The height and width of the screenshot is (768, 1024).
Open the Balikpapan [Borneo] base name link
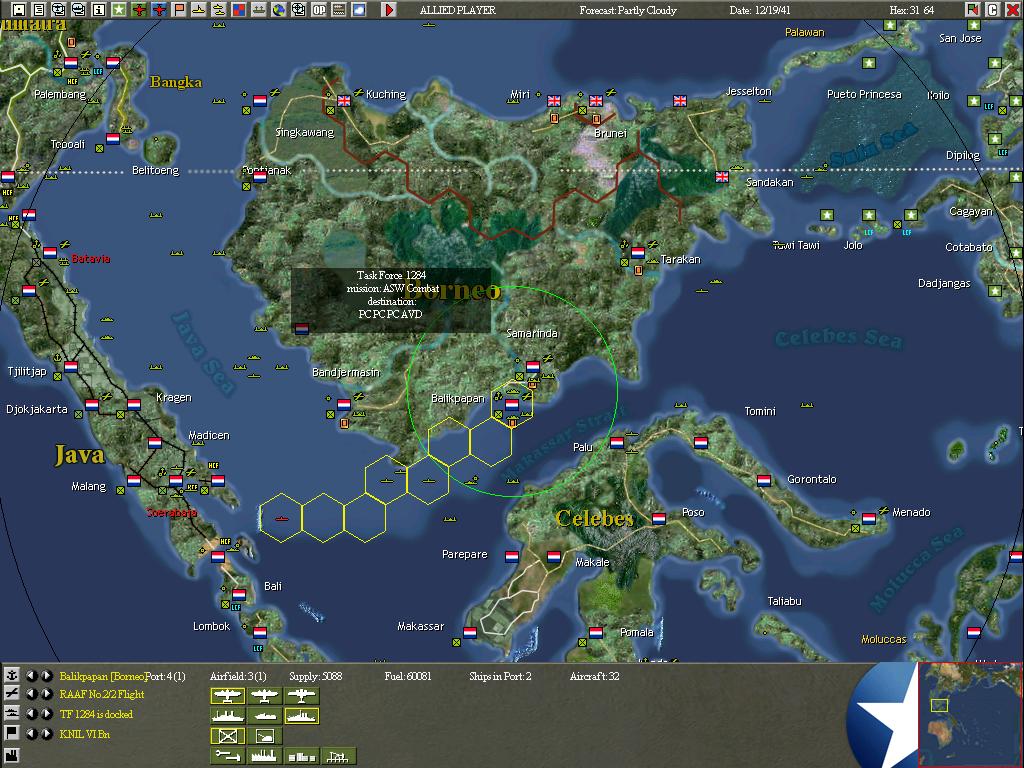[x=102, y=676]
